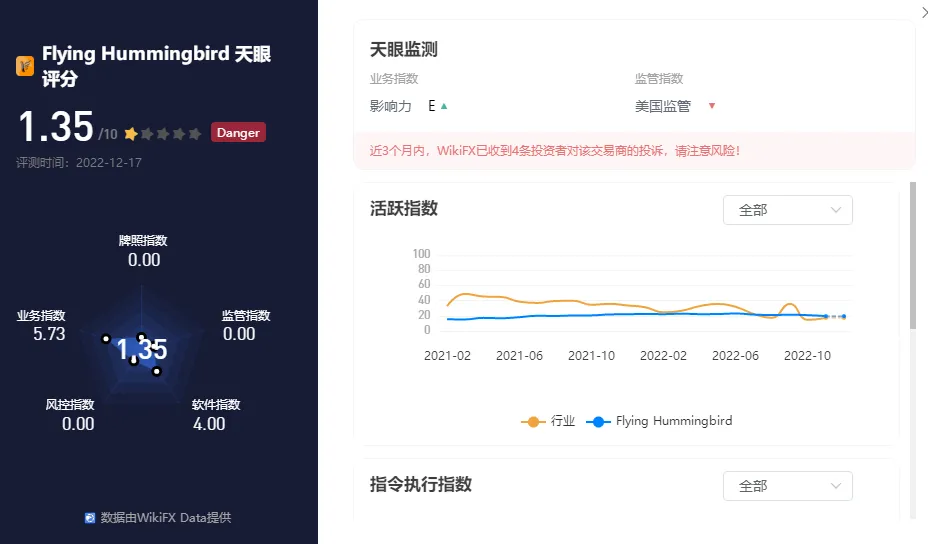
Task: Open the 指令执行指数 全部 dropdown
Action: pos(788,486)
